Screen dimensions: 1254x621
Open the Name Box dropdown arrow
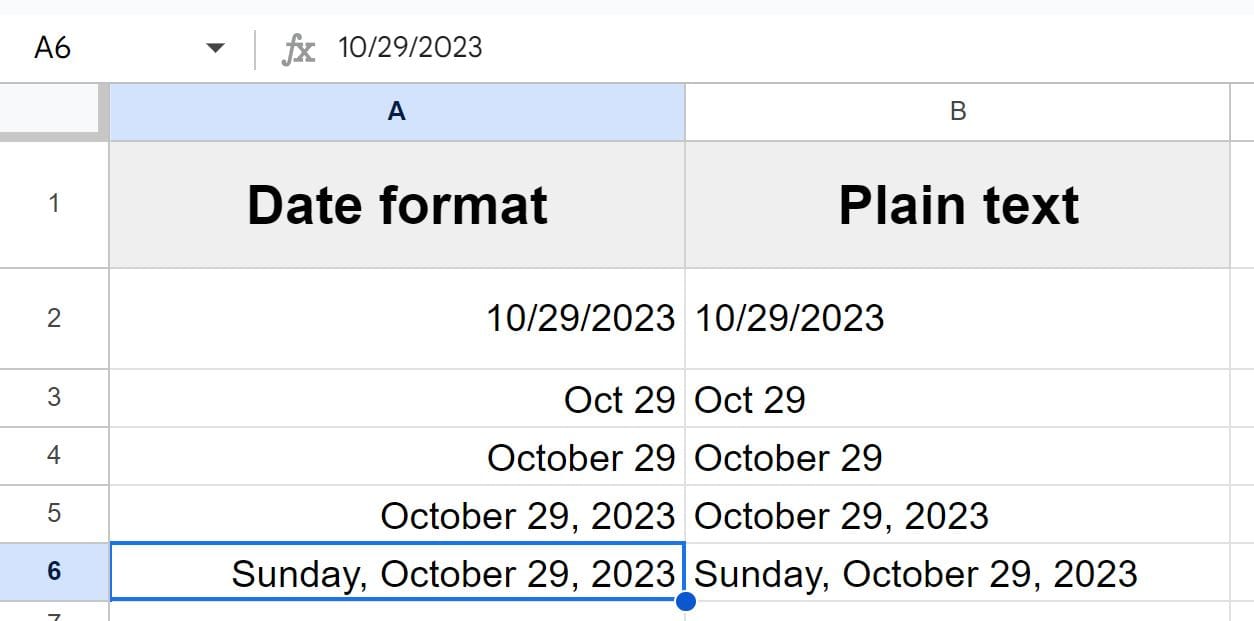216,46
